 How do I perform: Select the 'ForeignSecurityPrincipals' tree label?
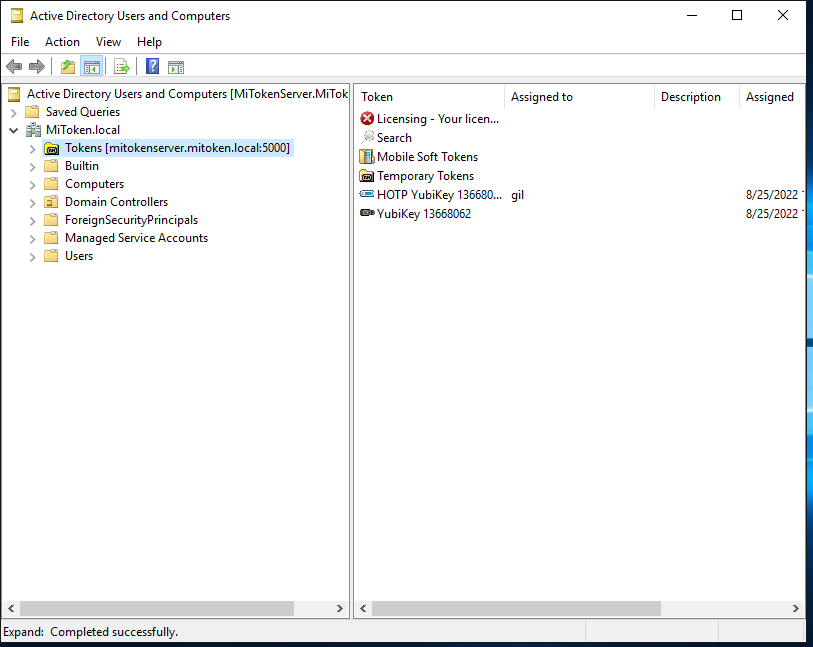click(x=131, y=220)
